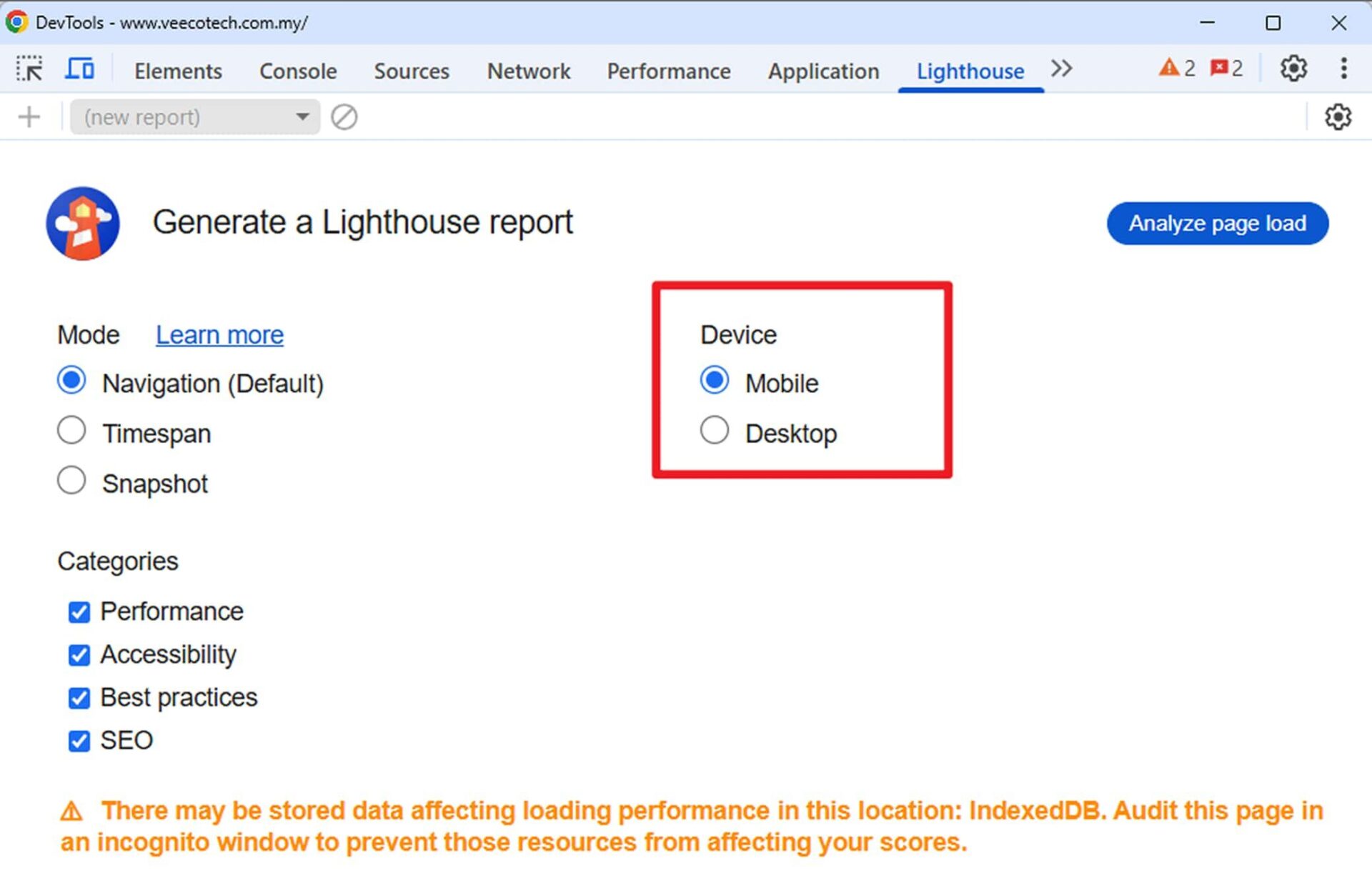This screenshot has width=1372, height=896.
Task: Uncheck the Performance category
Action: [x=79, y=612]
